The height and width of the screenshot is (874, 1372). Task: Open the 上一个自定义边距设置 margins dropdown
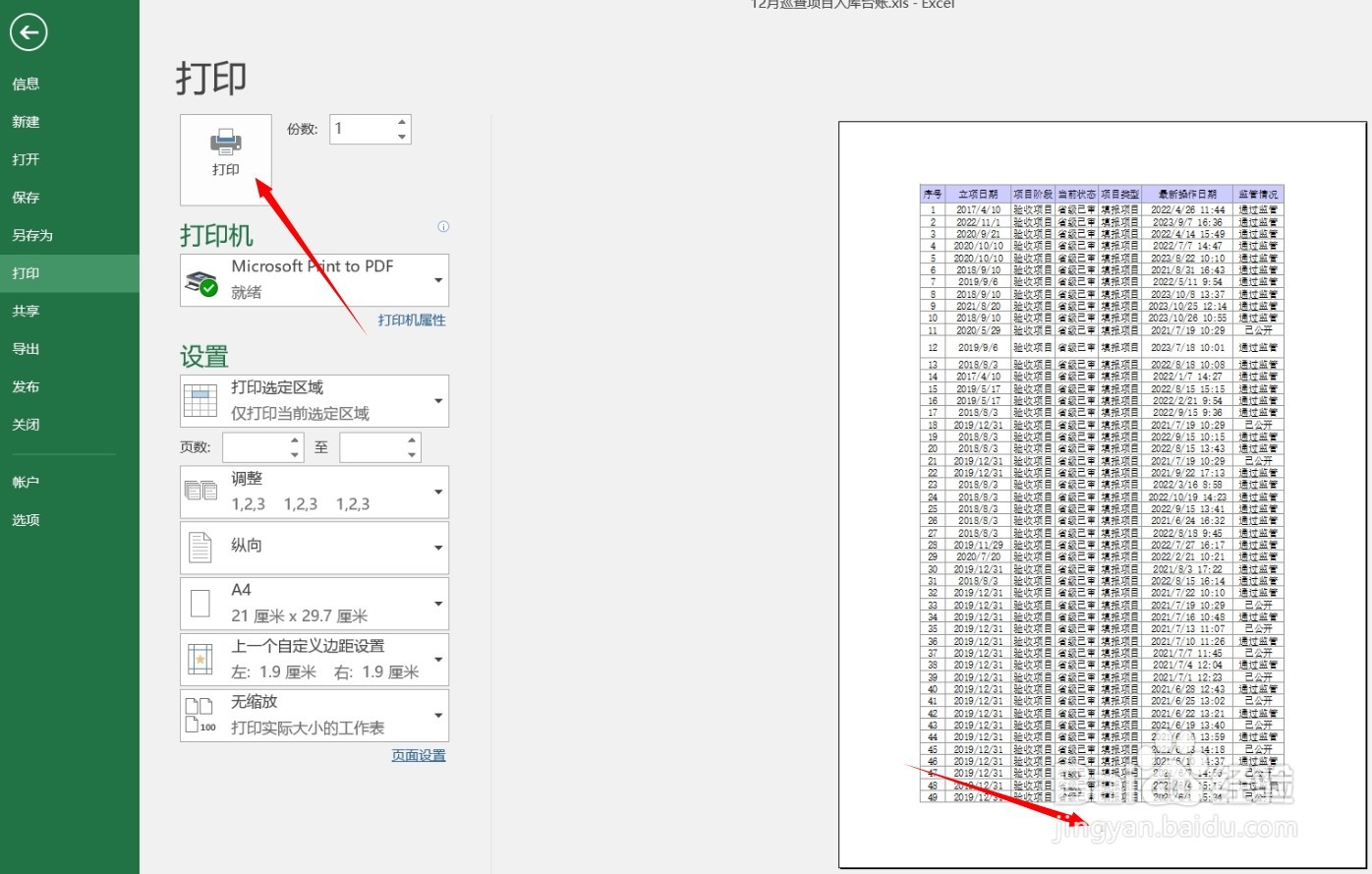(x=314, y=660)
